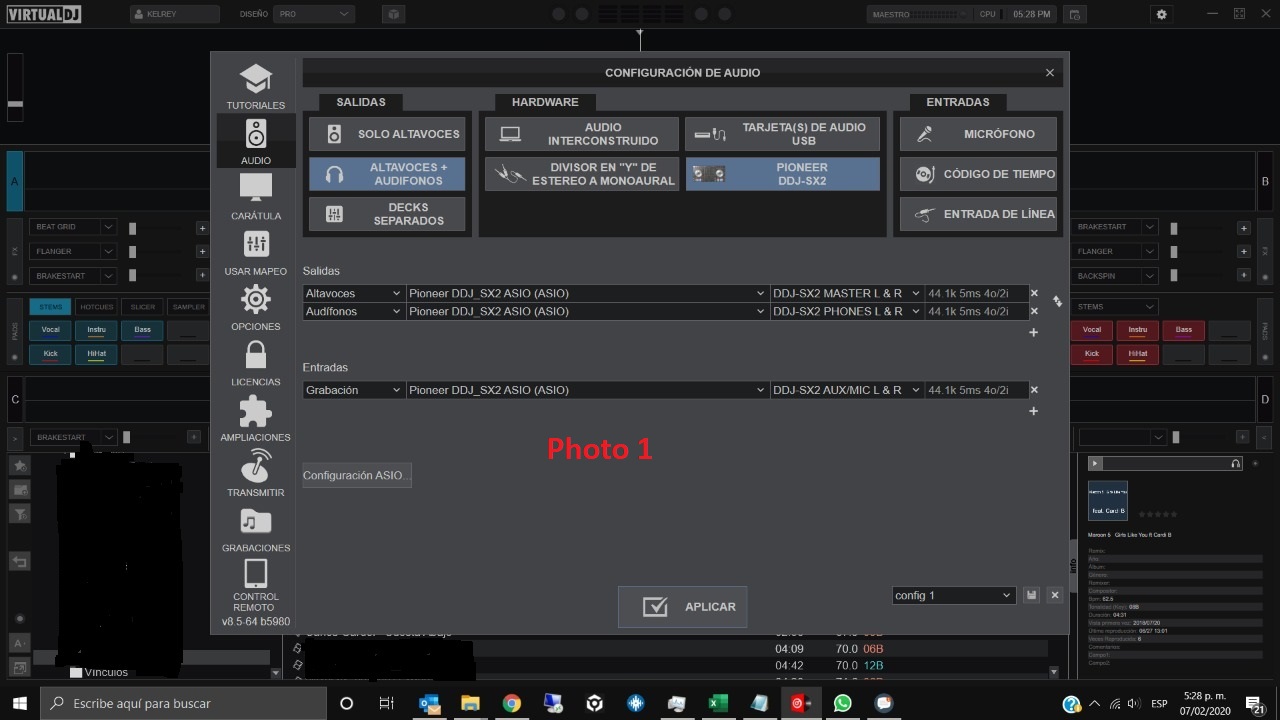Open the Configuración ASIO settings
The image size is (1280, 720).
pos(357,476)
